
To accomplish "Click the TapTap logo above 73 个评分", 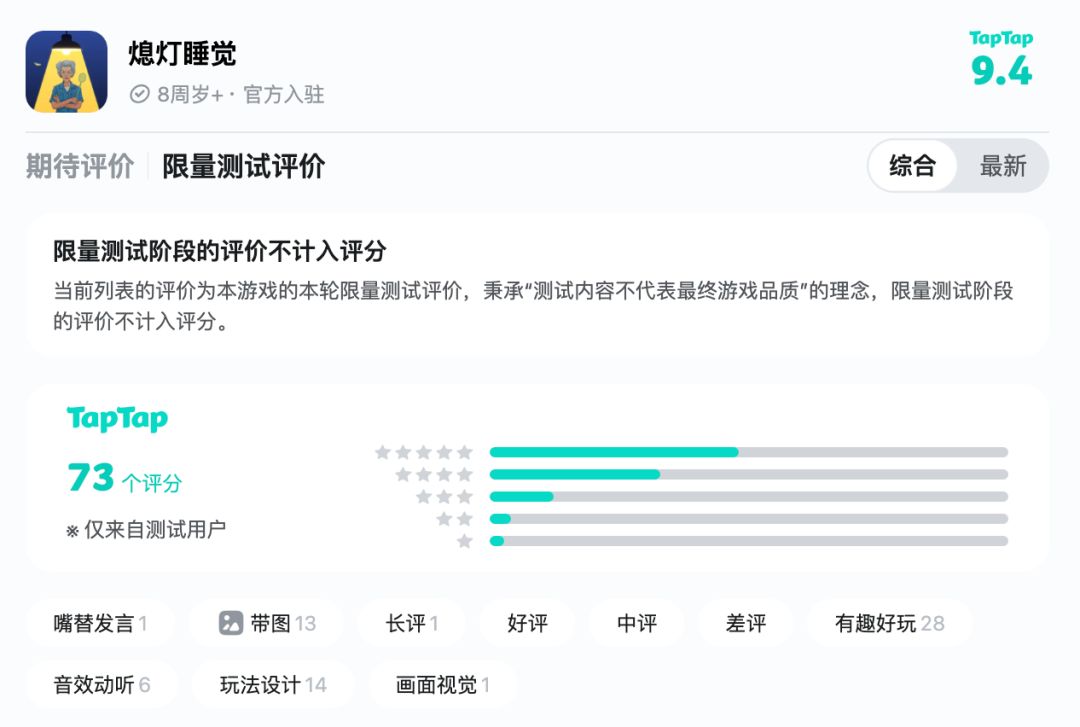I will click(x=117, y=419).
